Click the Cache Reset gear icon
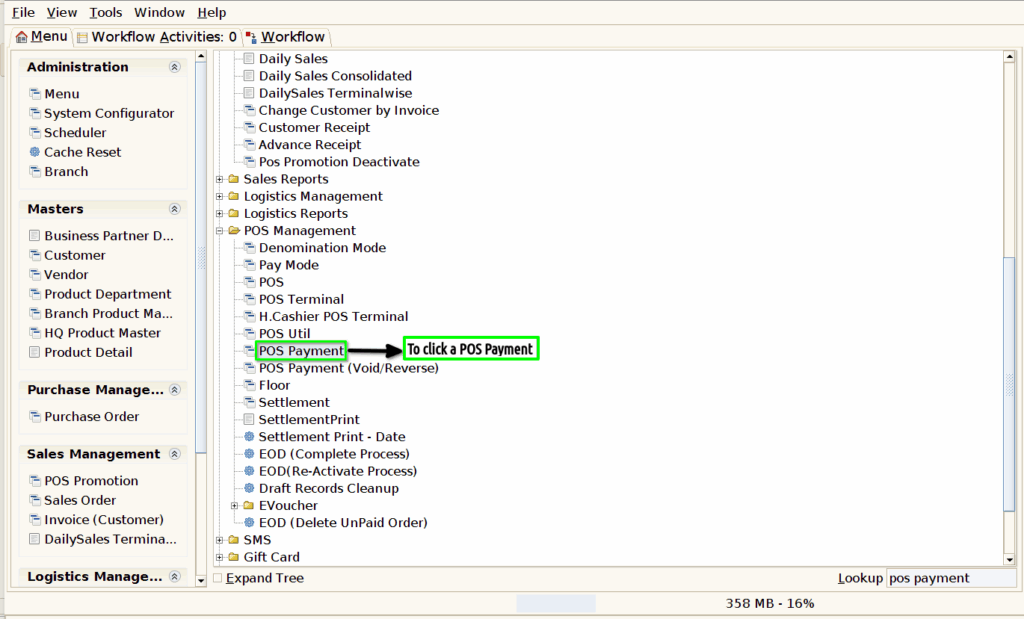This screenshot has height=619, width=1024. point(35,151)
